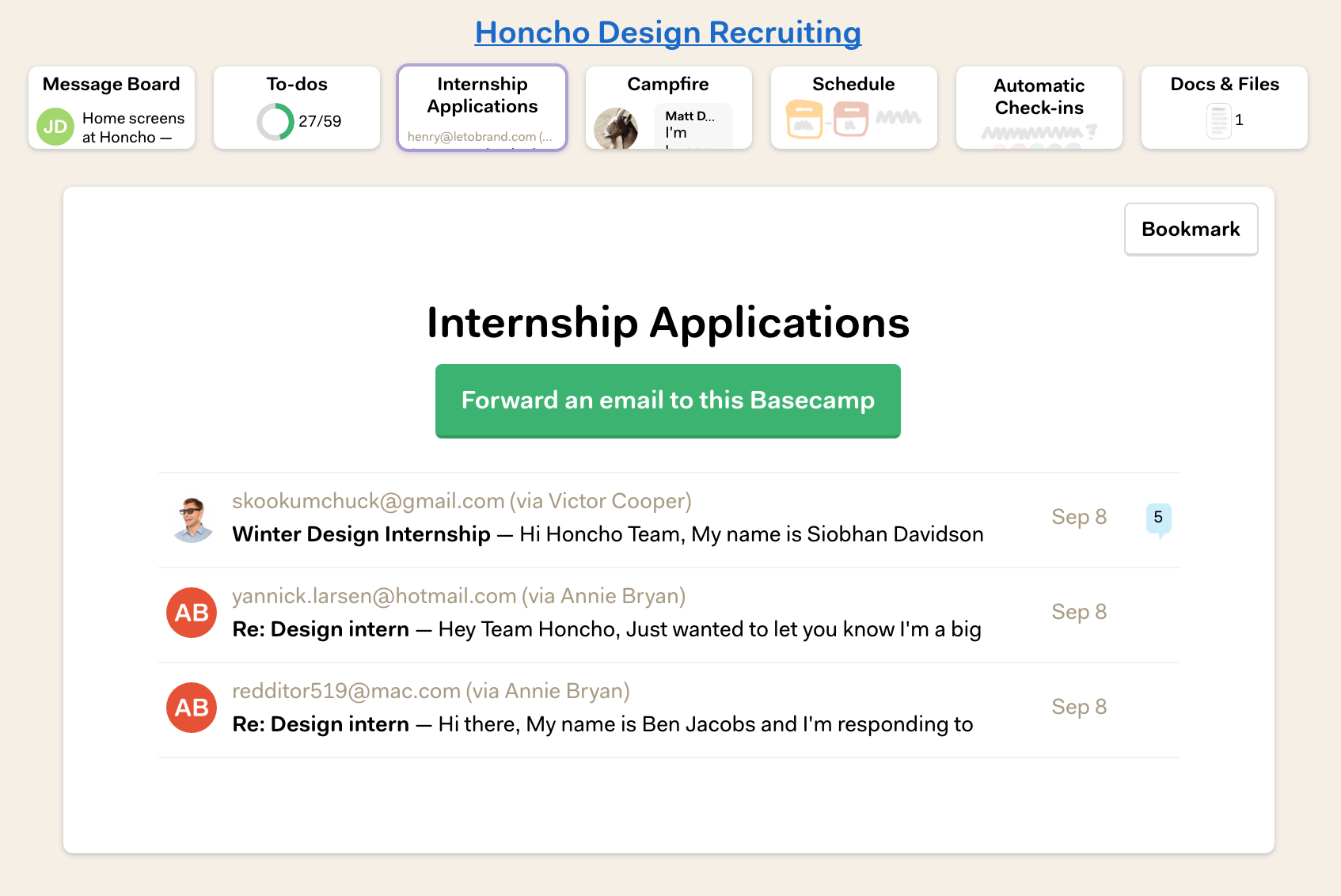
Task: Open the Message Board card
Action: tap(112, 108)
